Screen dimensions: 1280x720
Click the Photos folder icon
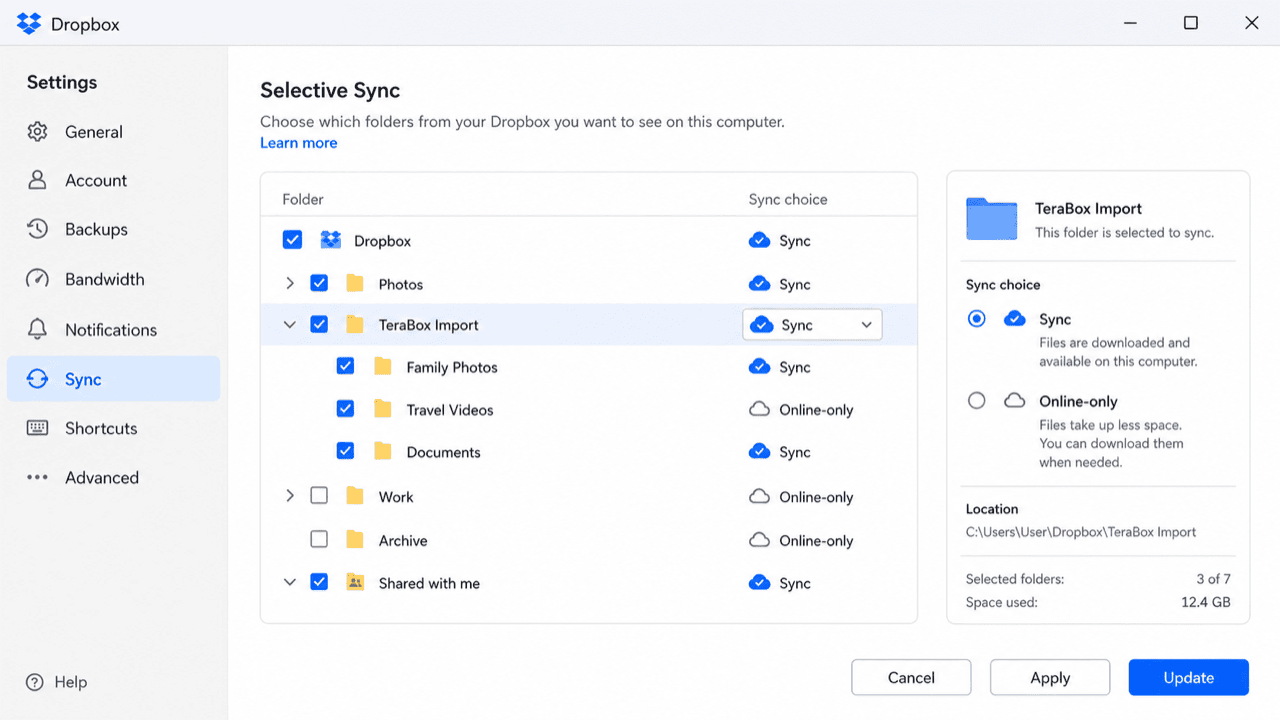click(x=354, y=284)
